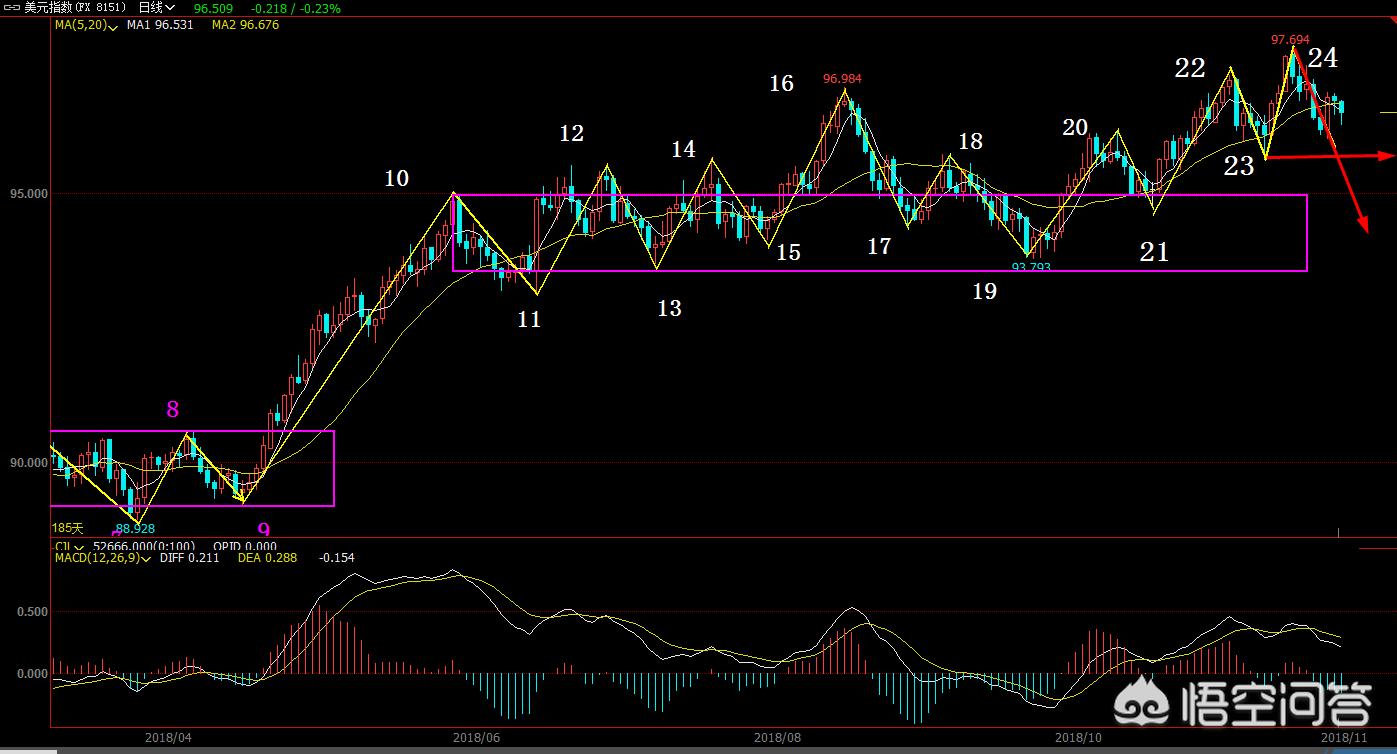Viewport: 1397px width, 754px height.
Task: Click the low price label 88.928
Action: (x=135, y=528)
